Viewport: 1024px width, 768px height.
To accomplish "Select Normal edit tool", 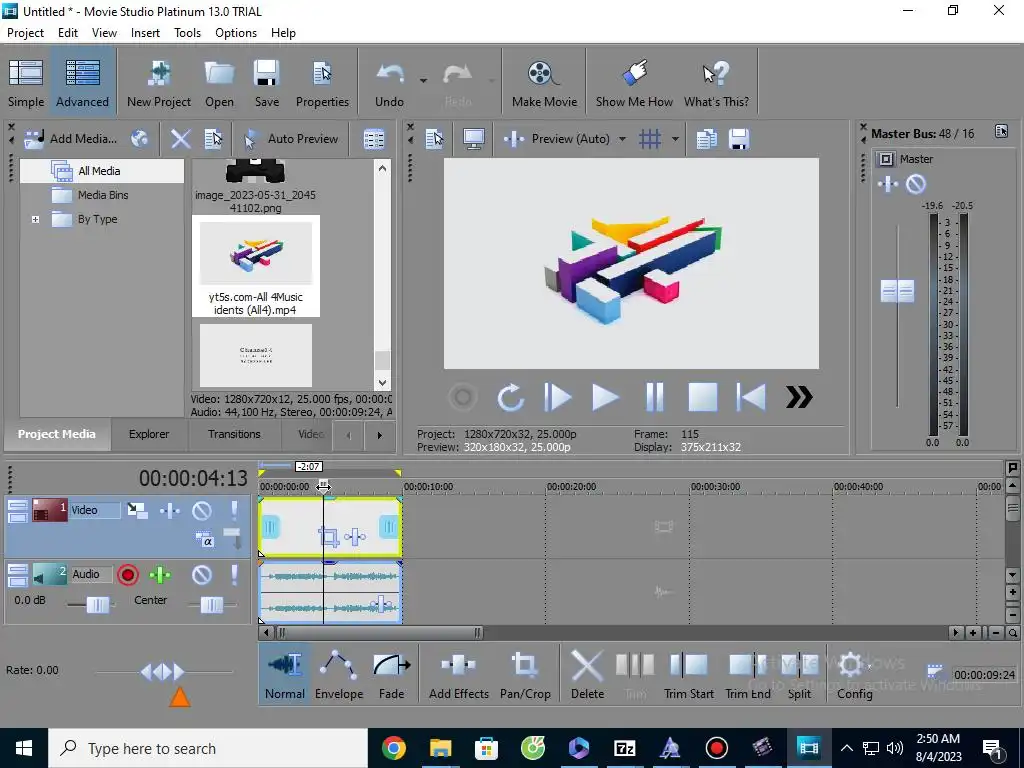I will coord(285,675).
